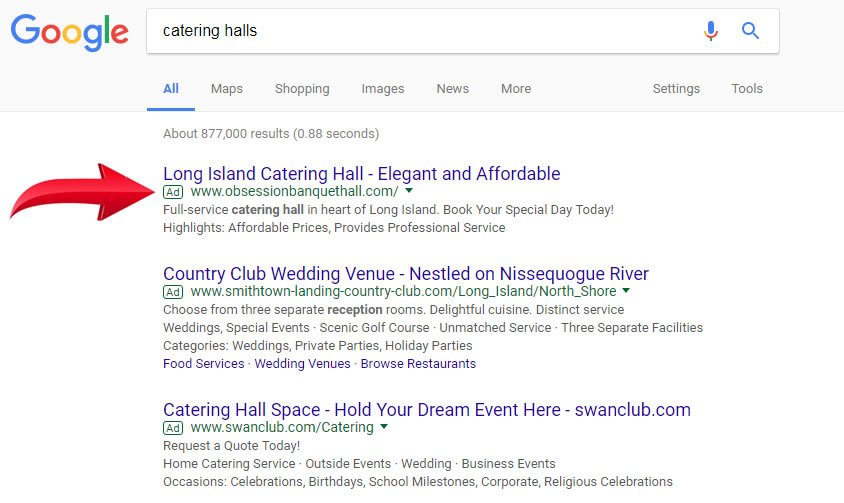This screenshot has height=503, width=844.
Task: Start voice search with microphone icon
Action: pos(711,31)
